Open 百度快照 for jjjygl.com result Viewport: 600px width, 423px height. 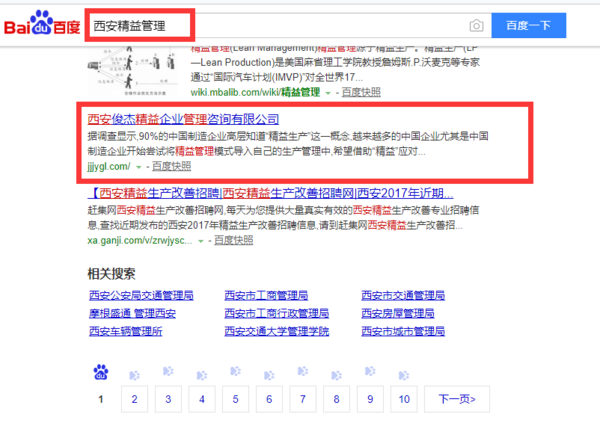pyautogui.click(x=171, y=167)
